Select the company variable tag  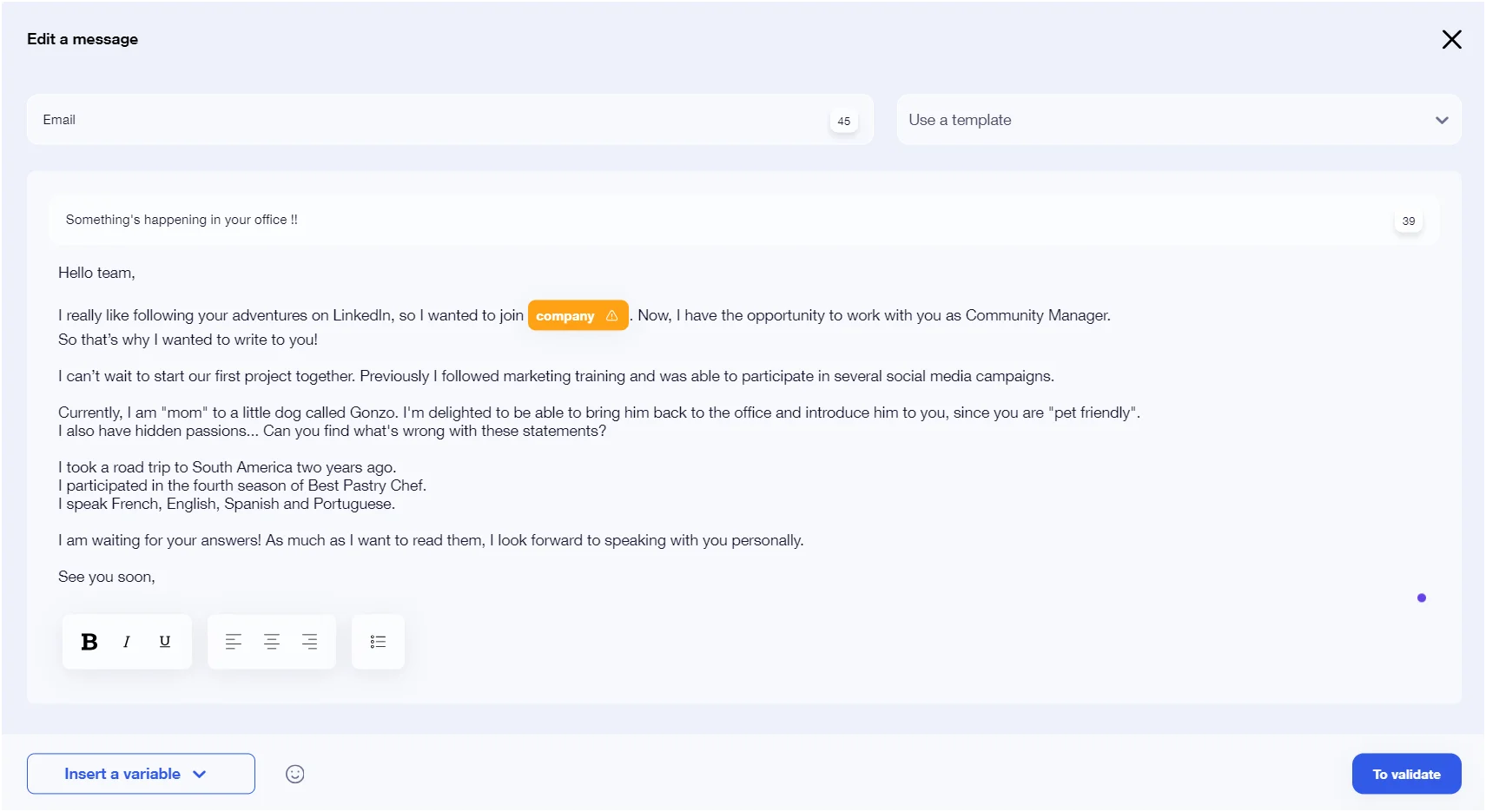tap(578, 316)
